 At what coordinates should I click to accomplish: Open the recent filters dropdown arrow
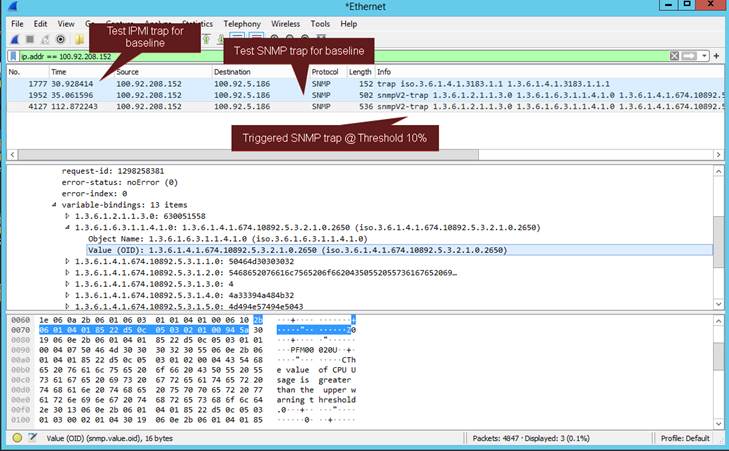pyautogui.click(x=705, y=56)
